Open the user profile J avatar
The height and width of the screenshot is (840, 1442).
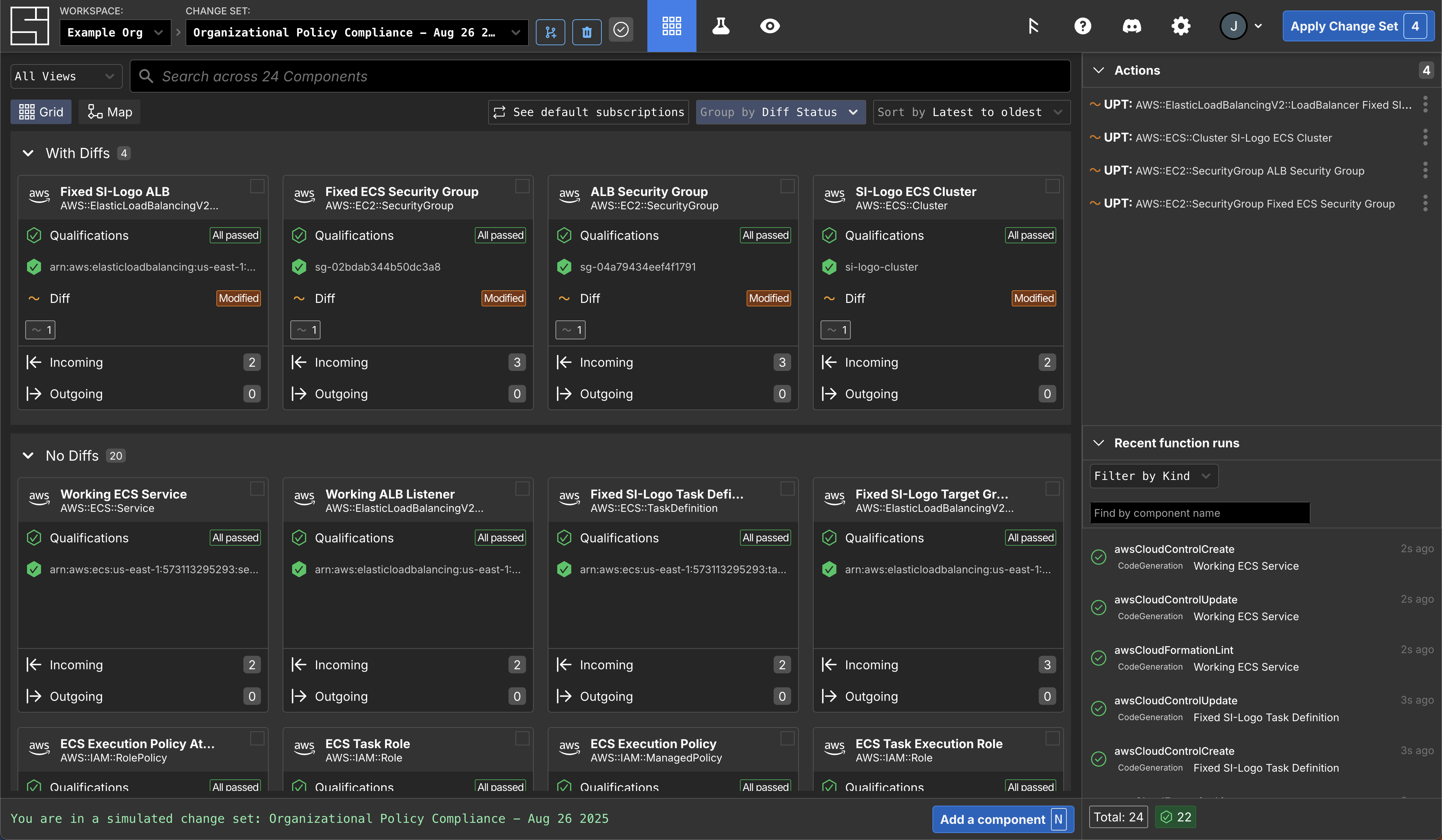click(x=1234, y=26)
